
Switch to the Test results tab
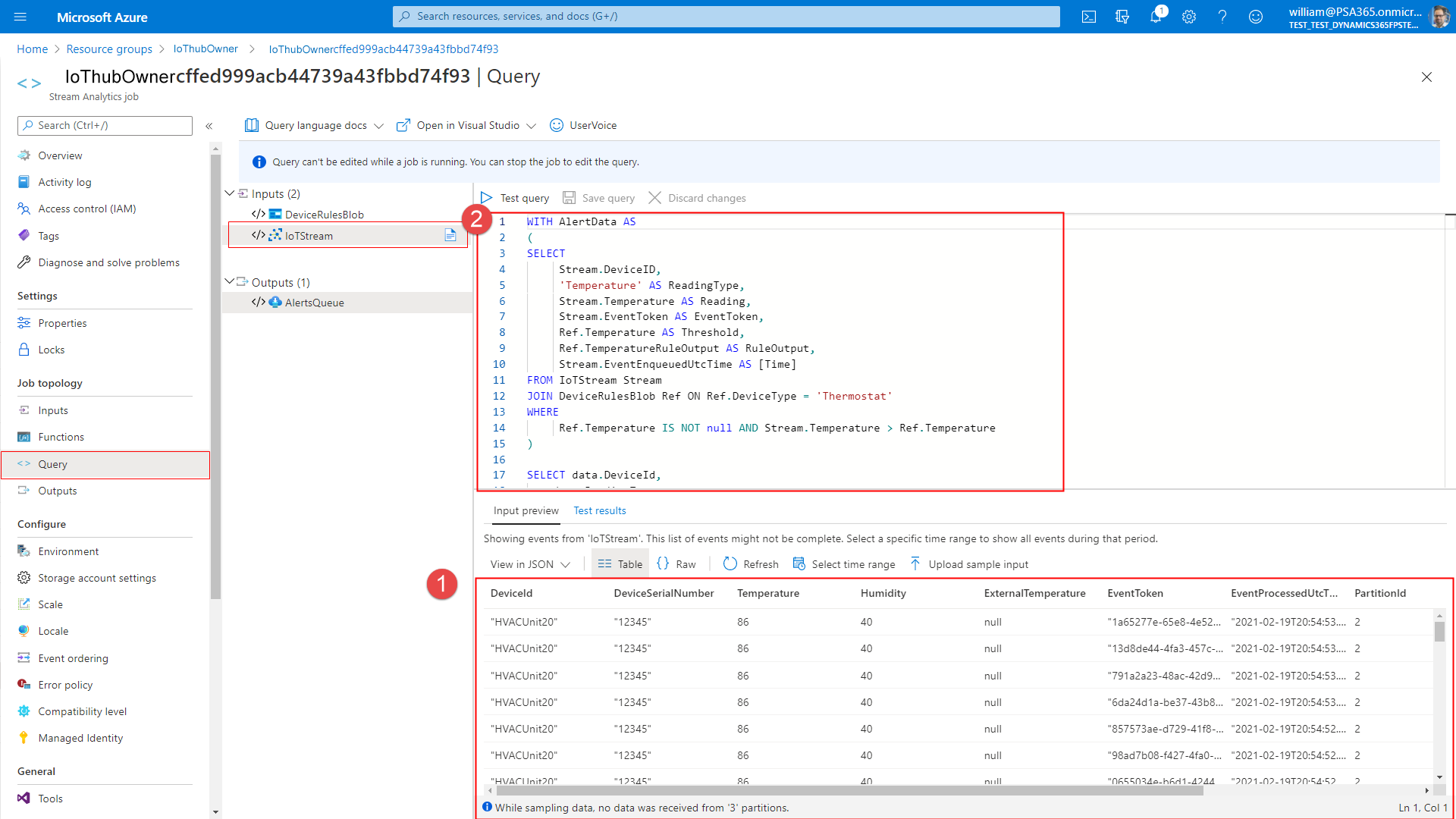click(600, 510)
